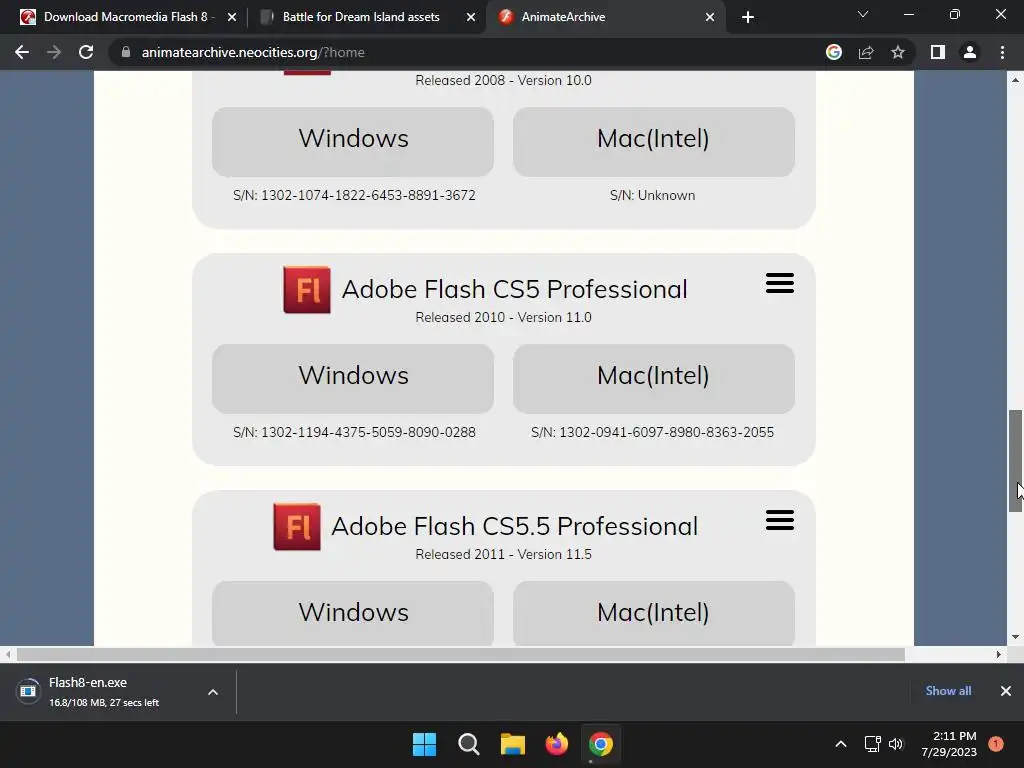Show all downloads
The height and width of the screenshot is (768, 1024).
[948, 691]
